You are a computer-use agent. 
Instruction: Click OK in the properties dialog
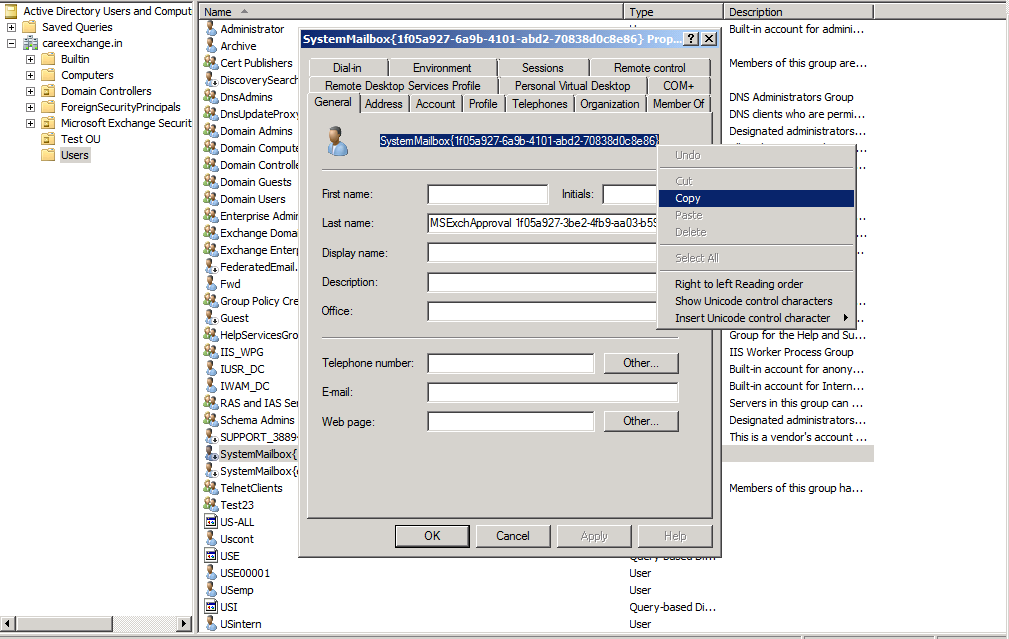coord(432,536)
